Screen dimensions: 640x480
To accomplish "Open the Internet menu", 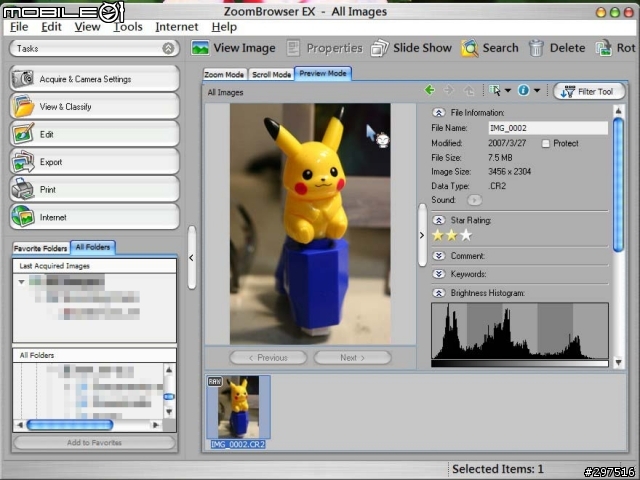I will [177, 27].
